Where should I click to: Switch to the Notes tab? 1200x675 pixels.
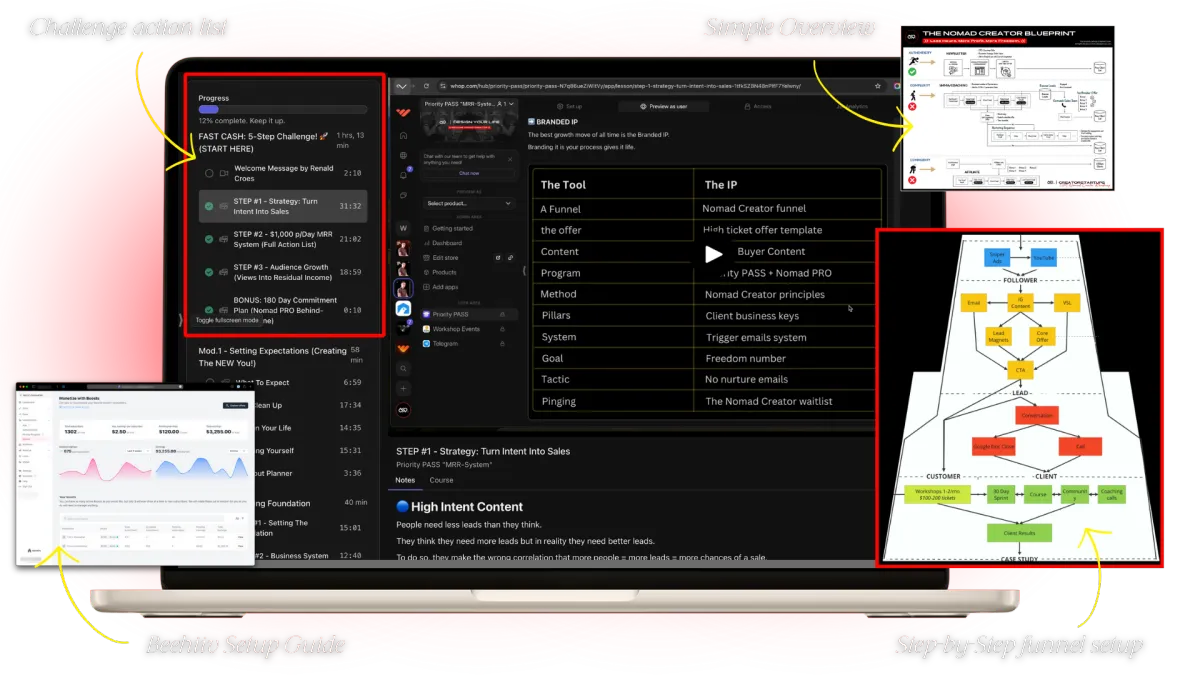click(405, 480)
